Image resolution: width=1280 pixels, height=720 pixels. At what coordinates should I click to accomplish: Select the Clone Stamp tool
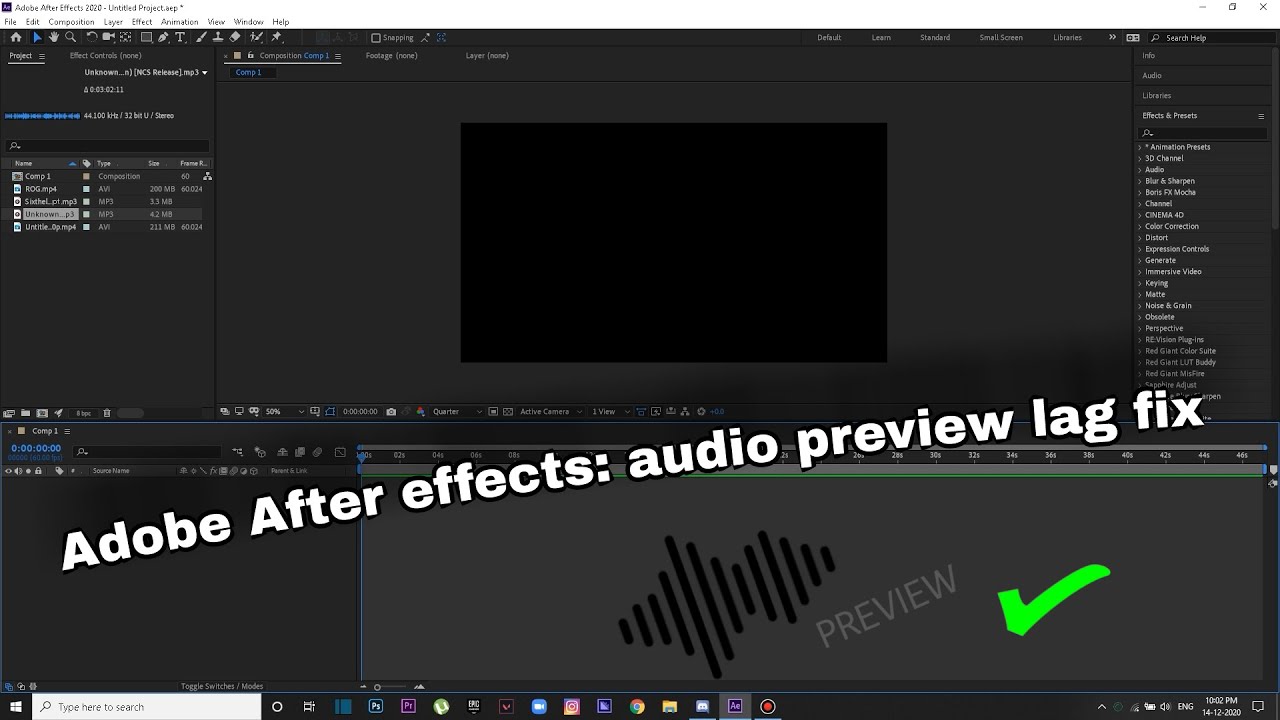218,37
